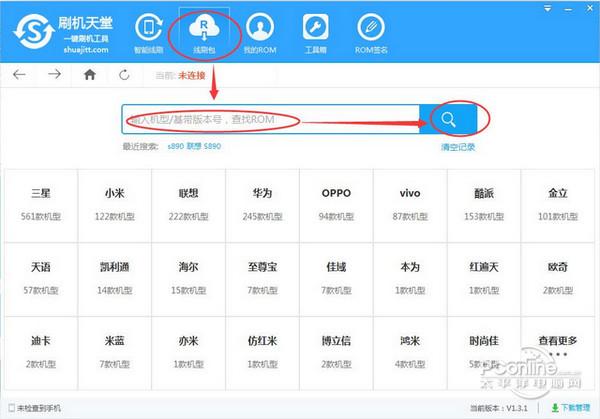The image size is (600, 419).
Task: Close the 刷机天堂 window
Action: point(590,8)
